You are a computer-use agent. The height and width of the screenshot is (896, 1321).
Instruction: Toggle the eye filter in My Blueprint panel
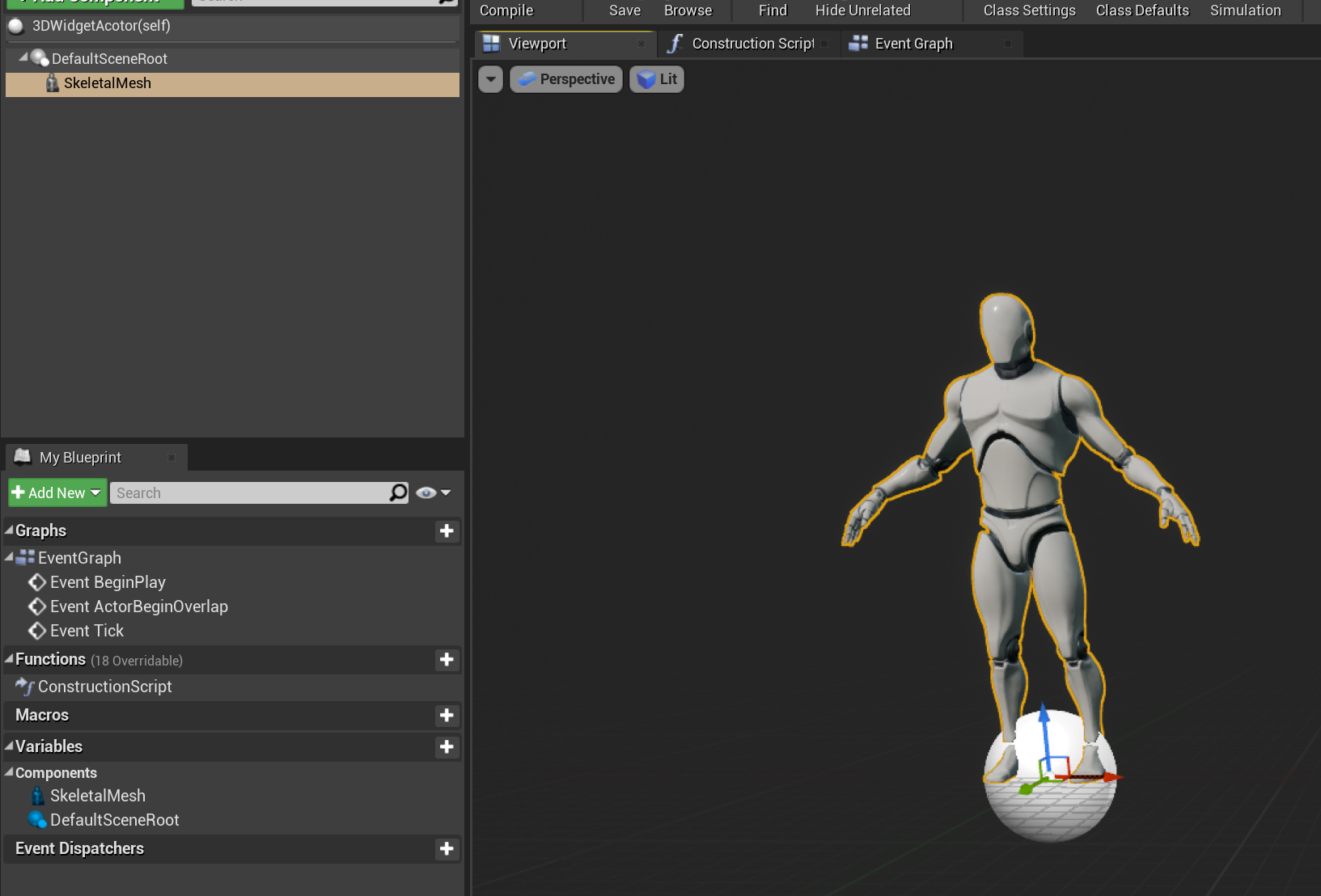point(426,492)
